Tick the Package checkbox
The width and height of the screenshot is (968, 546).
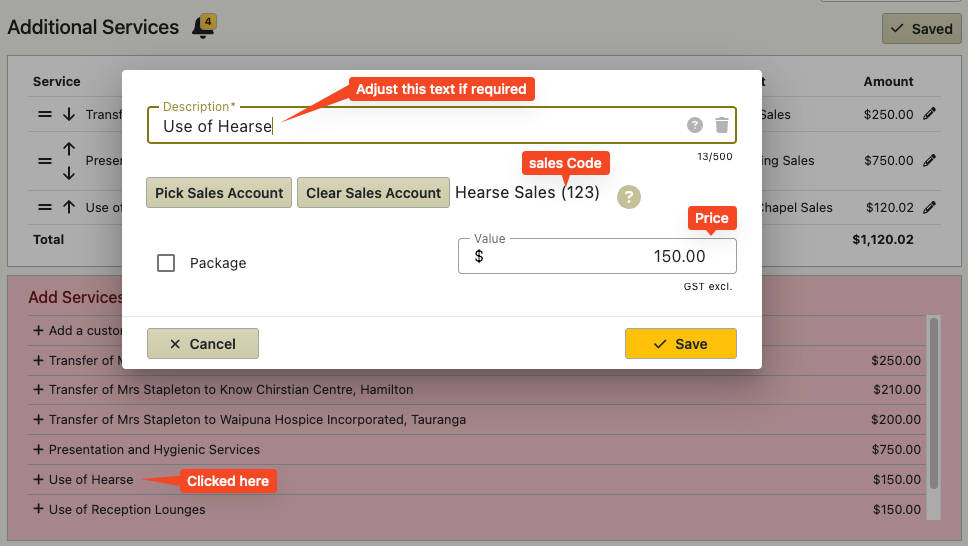click(x=166, y=263)
